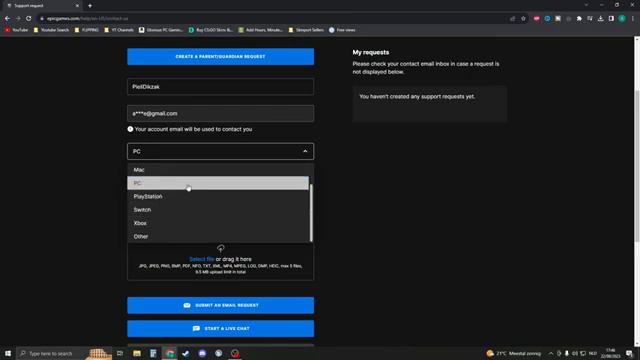Open the YT Channels bookmark folder
640x360 pixels.
pos(119,30)
